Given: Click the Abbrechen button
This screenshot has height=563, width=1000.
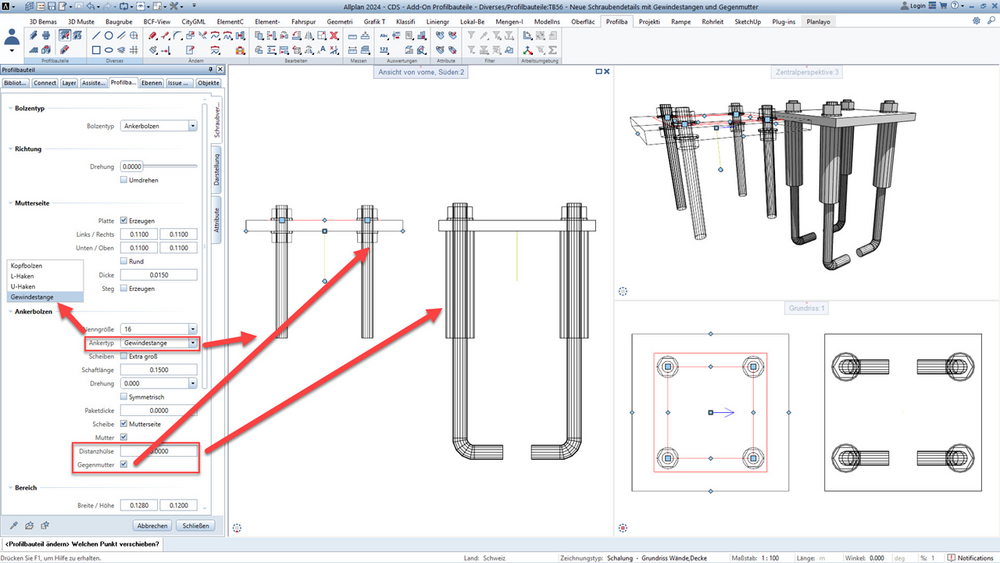Looking at the screenshot, I should click(x=152, y=526).
